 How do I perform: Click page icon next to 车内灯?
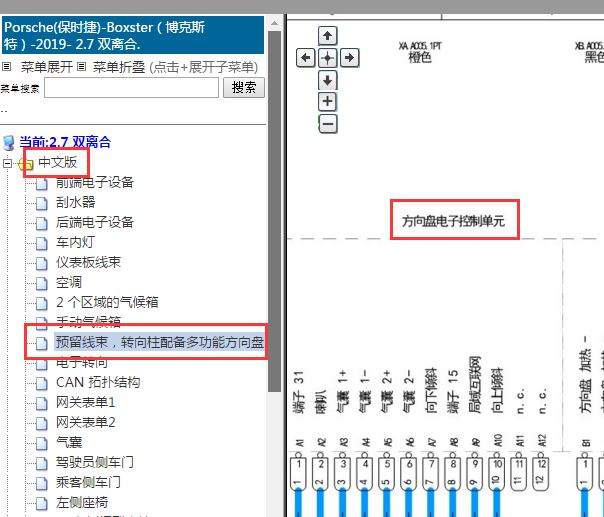(42, 243)
